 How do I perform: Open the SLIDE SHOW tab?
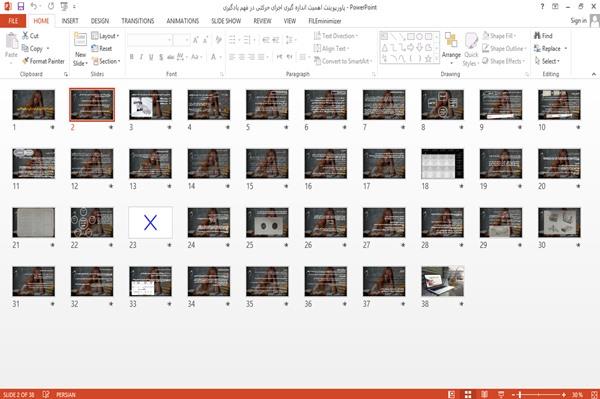(226, 21)
